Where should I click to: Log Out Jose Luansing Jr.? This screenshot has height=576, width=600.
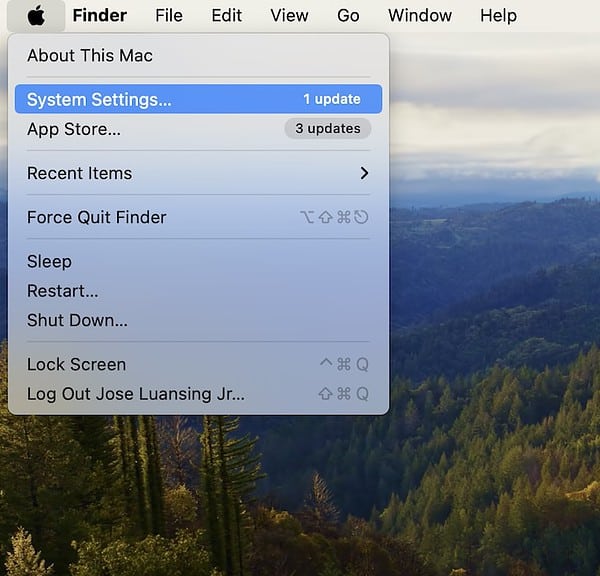click(135, 393)
